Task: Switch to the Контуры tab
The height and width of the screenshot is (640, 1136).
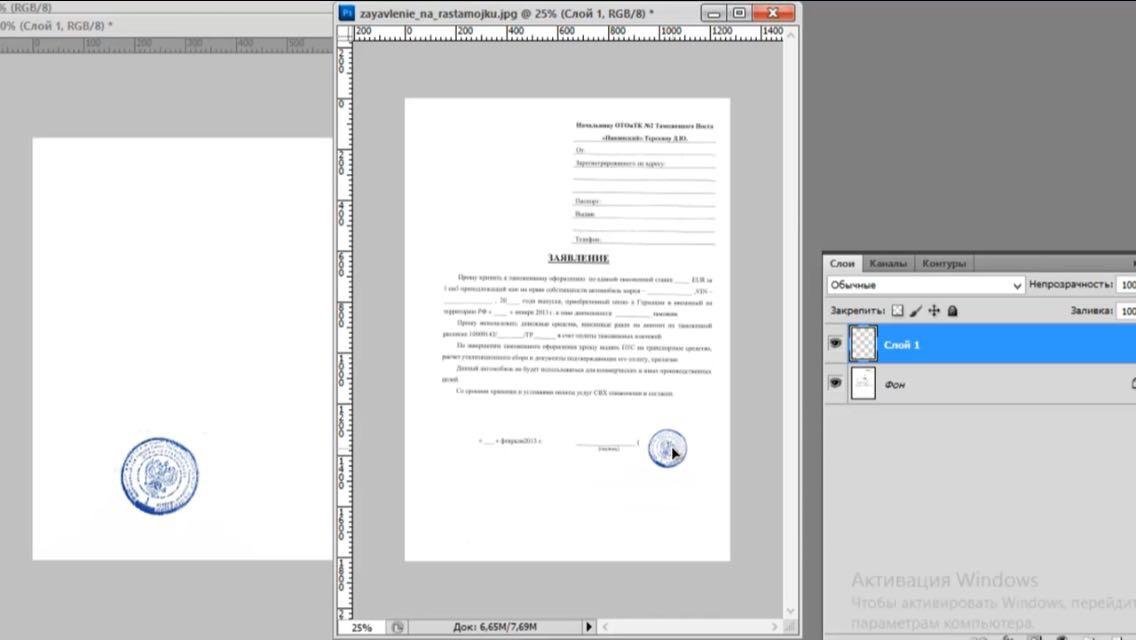Action: (944, 263)
